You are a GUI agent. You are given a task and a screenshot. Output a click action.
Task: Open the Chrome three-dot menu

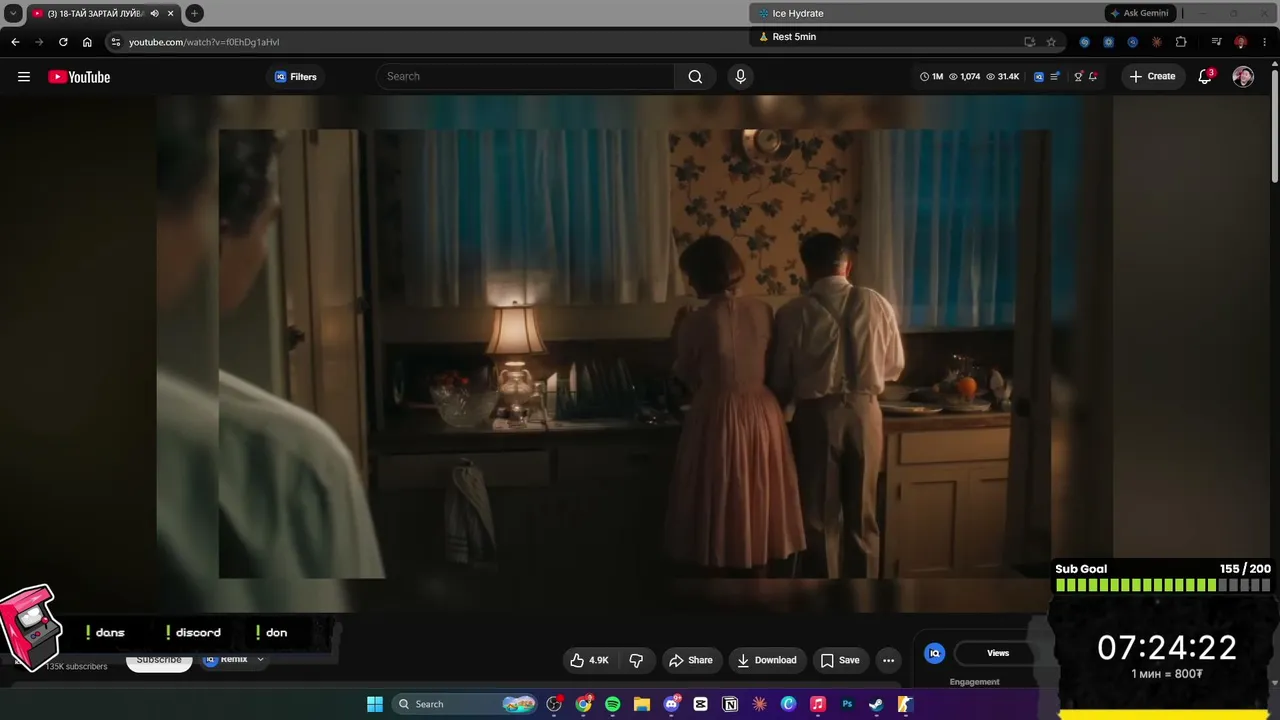point(1264,42)
